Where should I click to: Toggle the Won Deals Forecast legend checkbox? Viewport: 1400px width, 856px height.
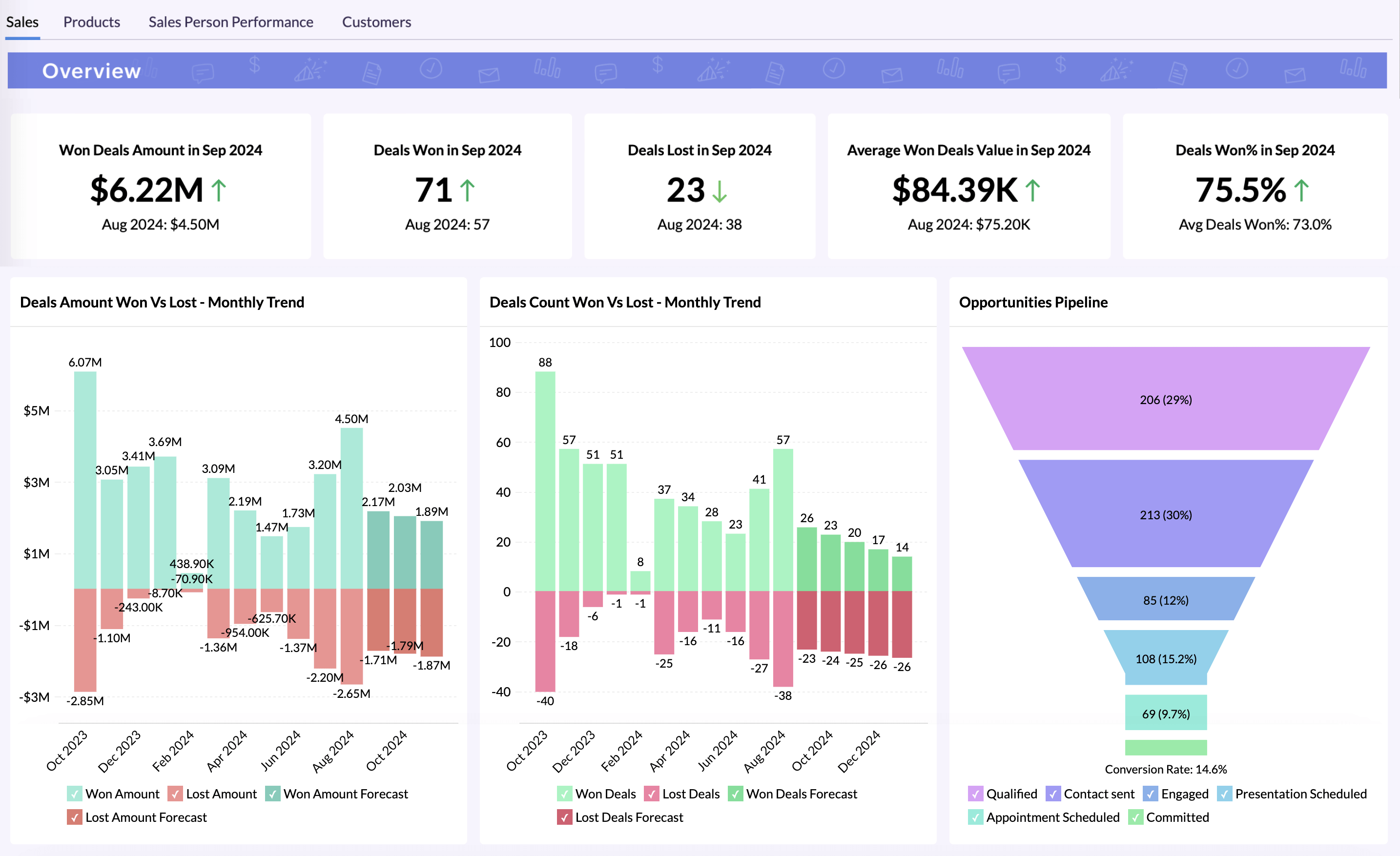(x=735, y=794)
